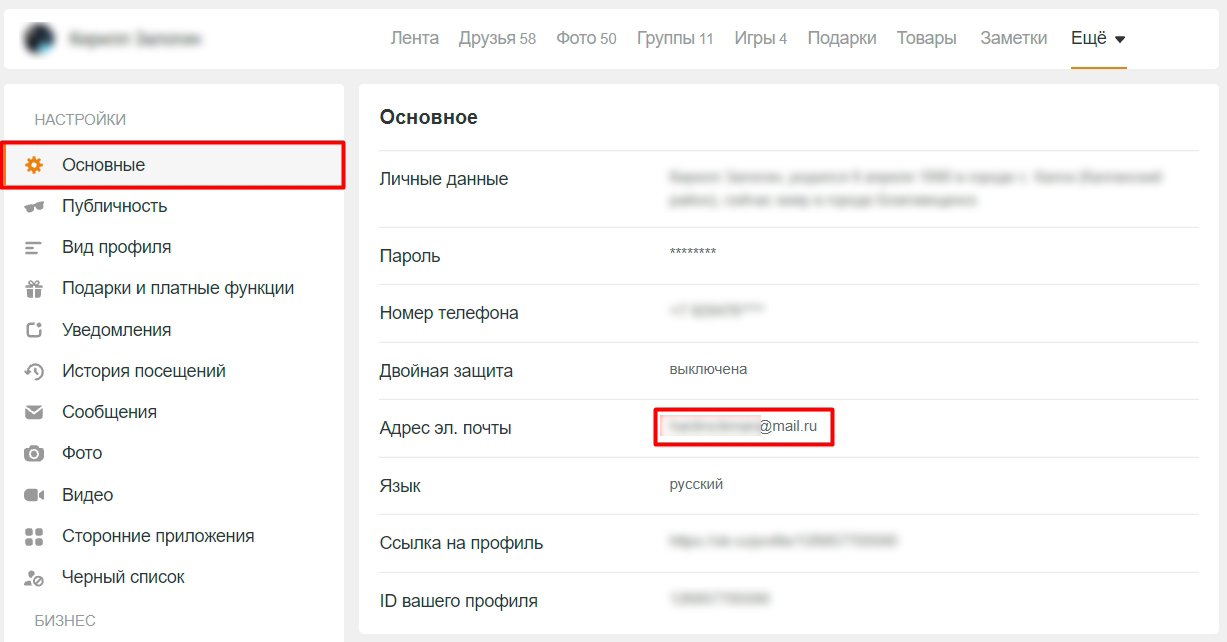Viewport: 1227px width, 642px height.
Task: Click the Сторонние приложения grid icon
Action: point(34,537)
